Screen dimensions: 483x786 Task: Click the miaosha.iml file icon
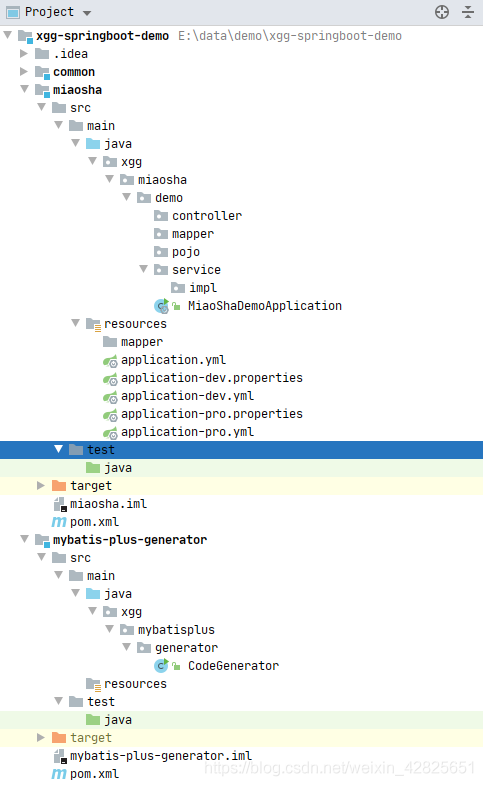tap(60, 504)
